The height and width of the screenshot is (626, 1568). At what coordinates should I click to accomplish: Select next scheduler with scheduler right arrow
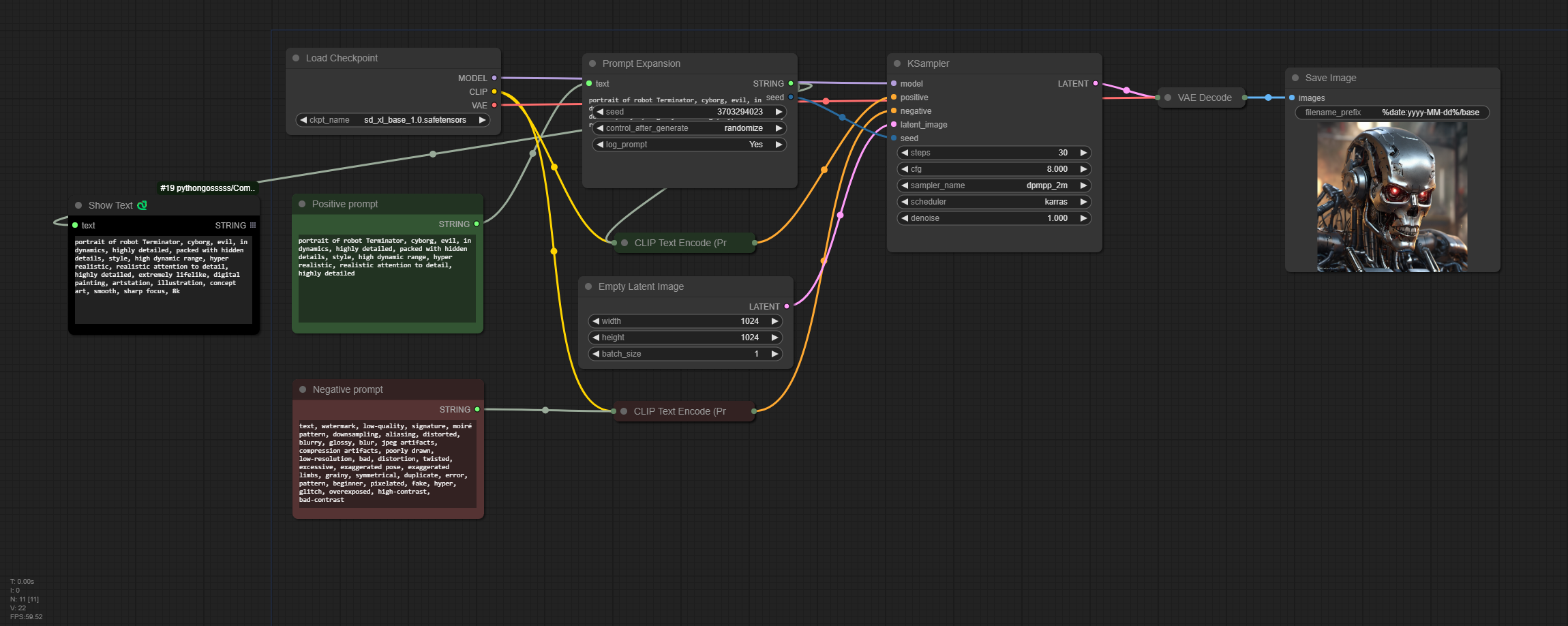1083,202
